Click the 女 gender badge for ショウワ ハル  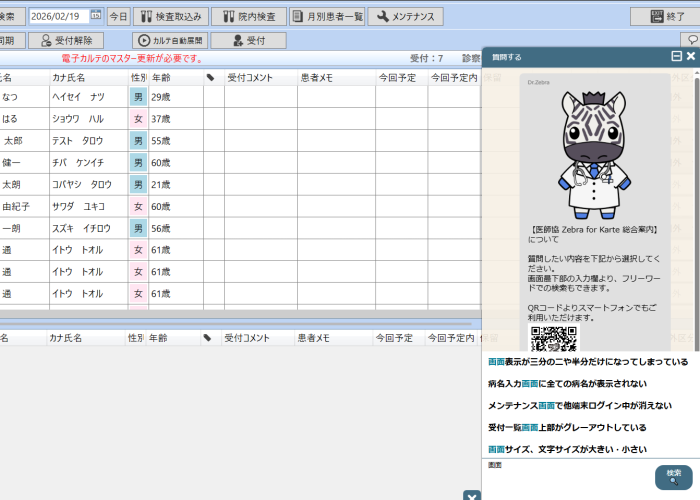138,119
